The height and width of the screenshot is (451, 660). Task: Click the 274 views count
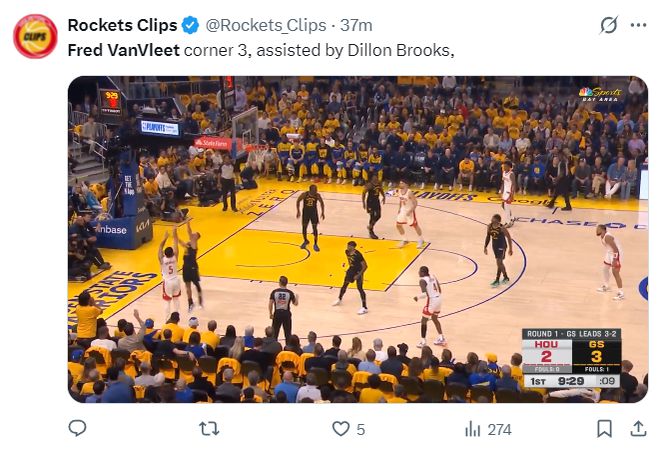pyautogui.click(x=499, y=429)
